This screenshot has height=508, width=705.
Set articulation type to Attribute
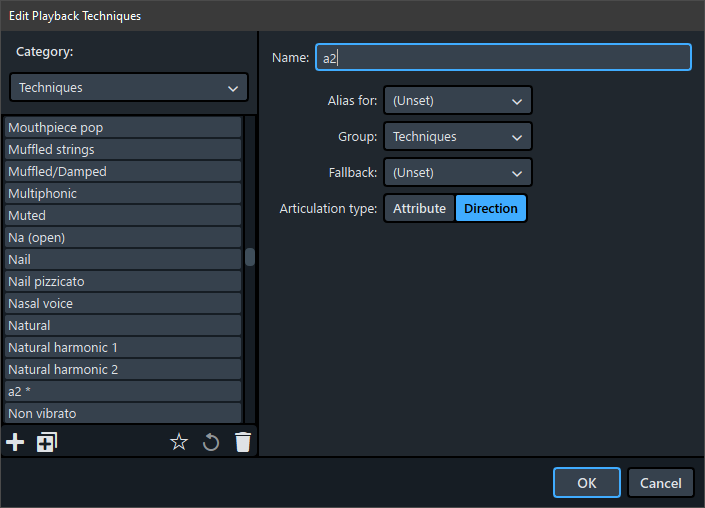tap(419, 209)
